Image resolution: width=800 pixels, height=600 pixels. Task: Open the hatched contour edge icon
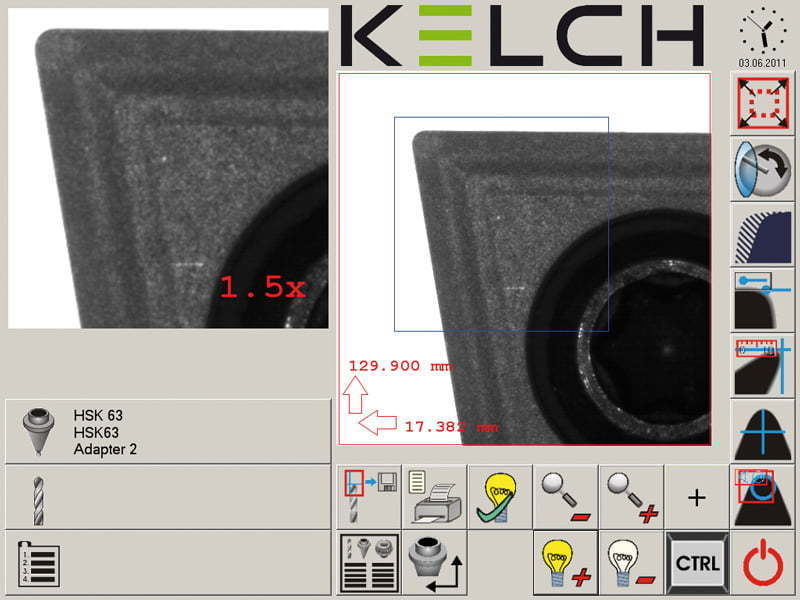pos(763,235)
